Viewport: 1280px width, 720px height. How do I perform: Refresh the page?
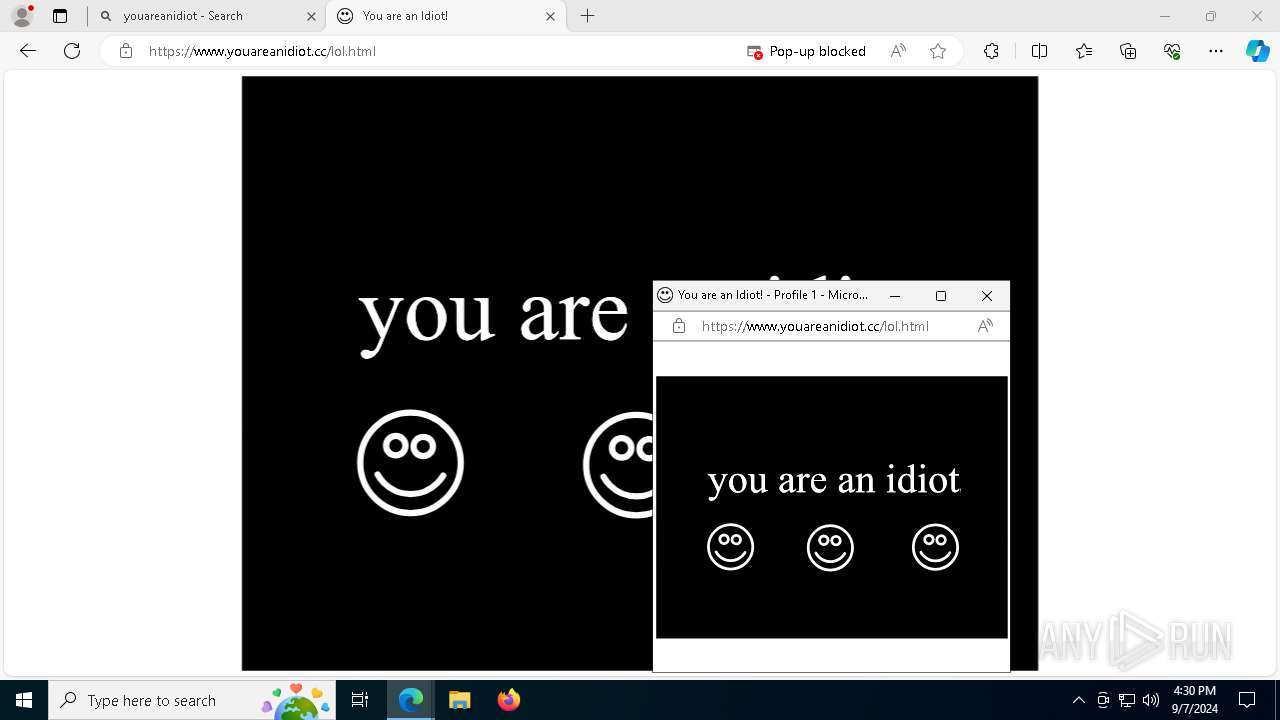coord(72,51)
